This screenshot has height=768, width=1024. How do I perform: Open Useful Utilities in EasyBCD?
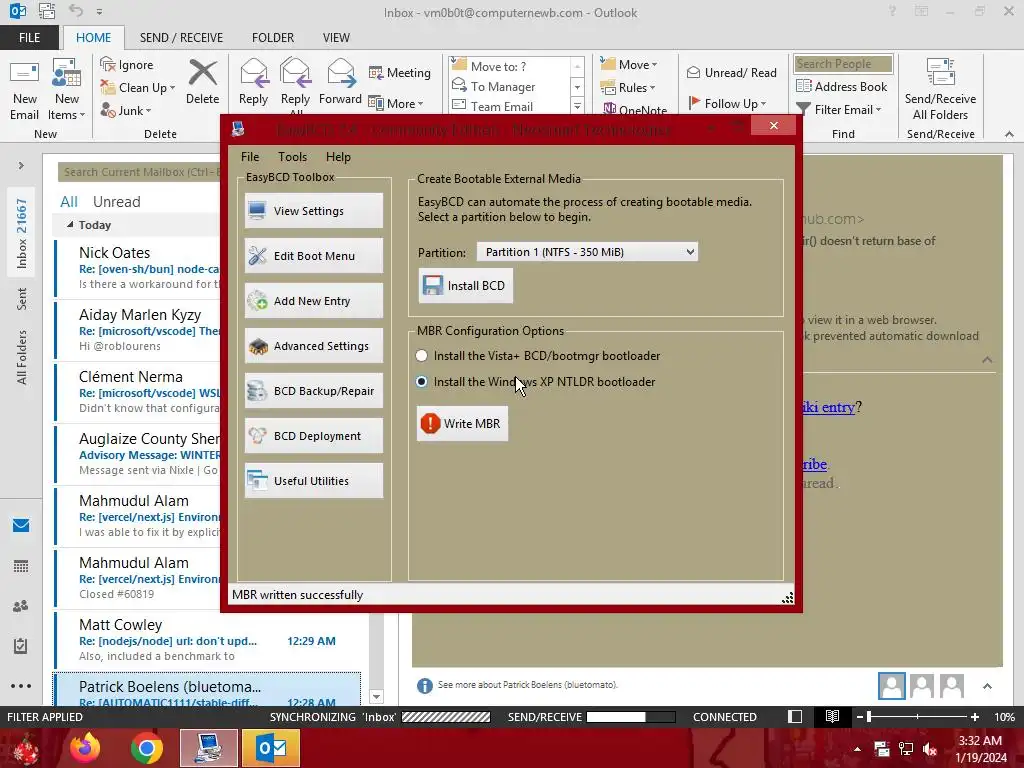(313, 481)
